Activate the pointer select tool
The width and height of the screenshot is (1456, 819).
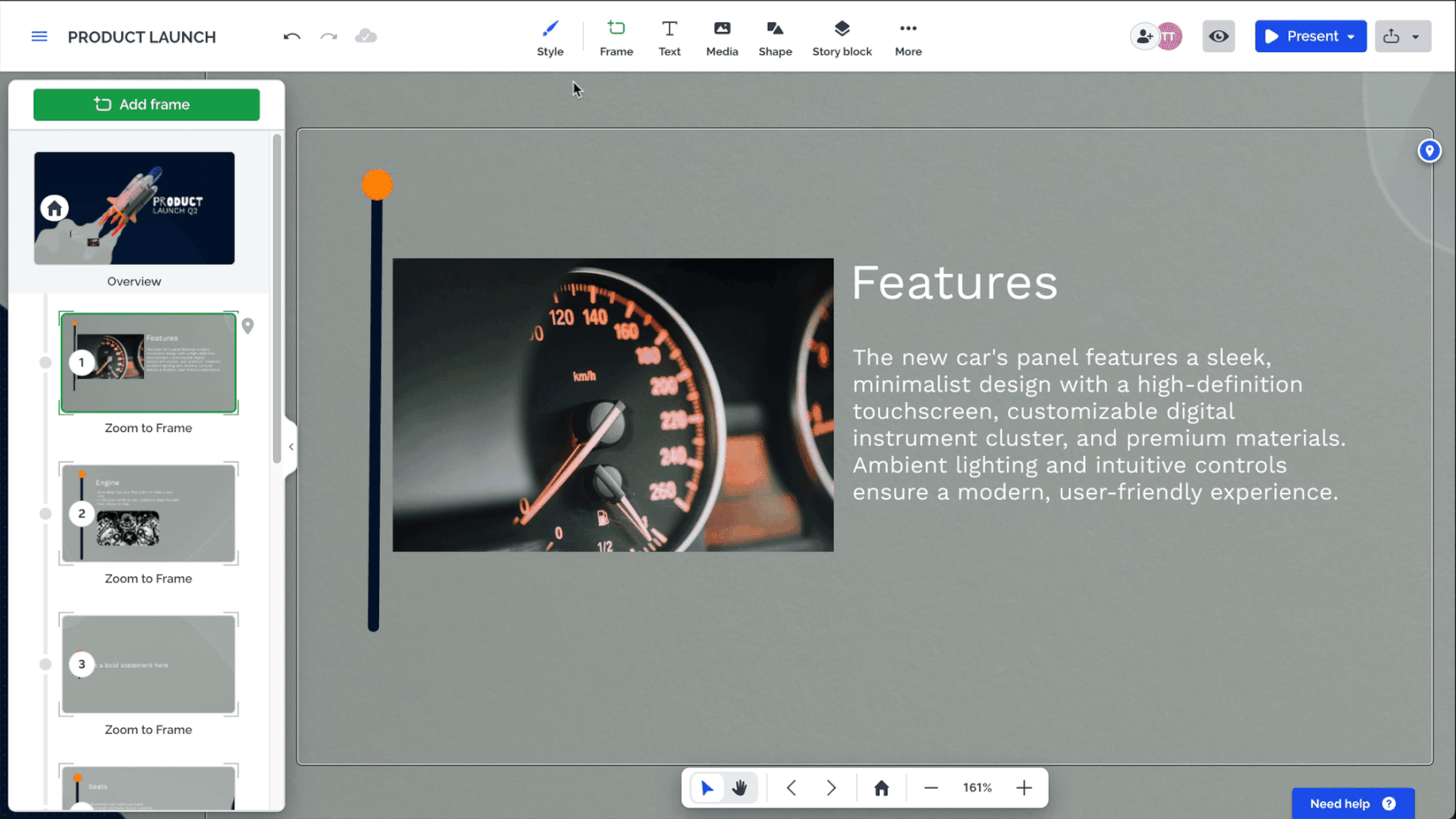[707, 788]
